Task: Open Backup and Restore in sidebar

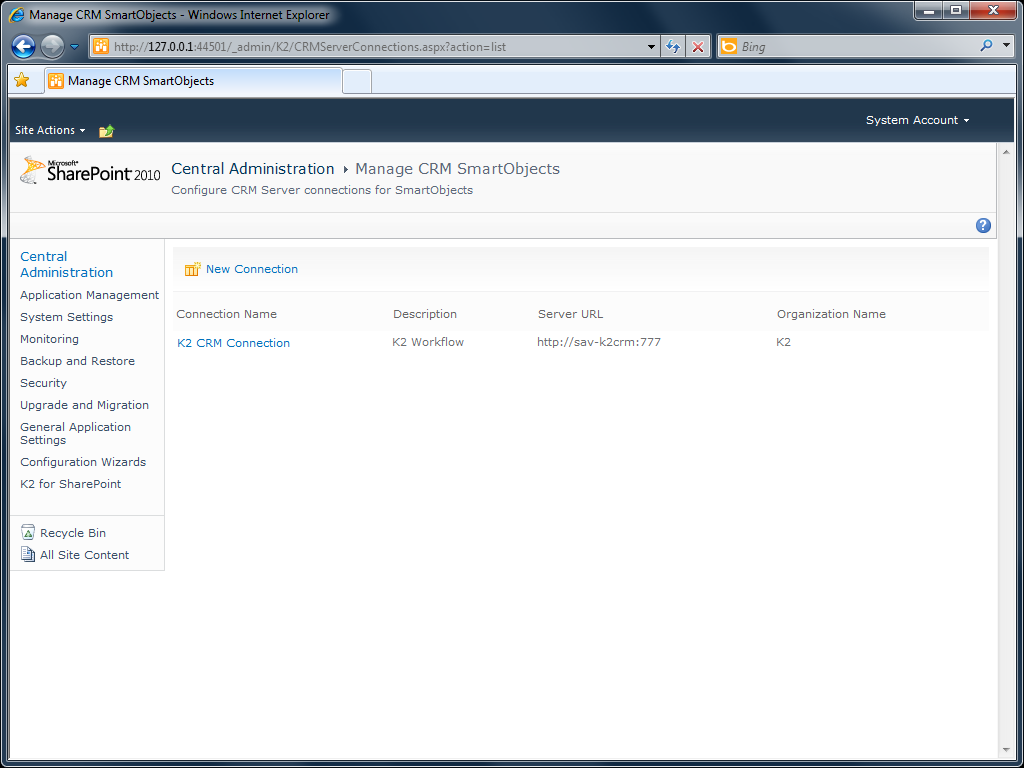Action: 78,361
